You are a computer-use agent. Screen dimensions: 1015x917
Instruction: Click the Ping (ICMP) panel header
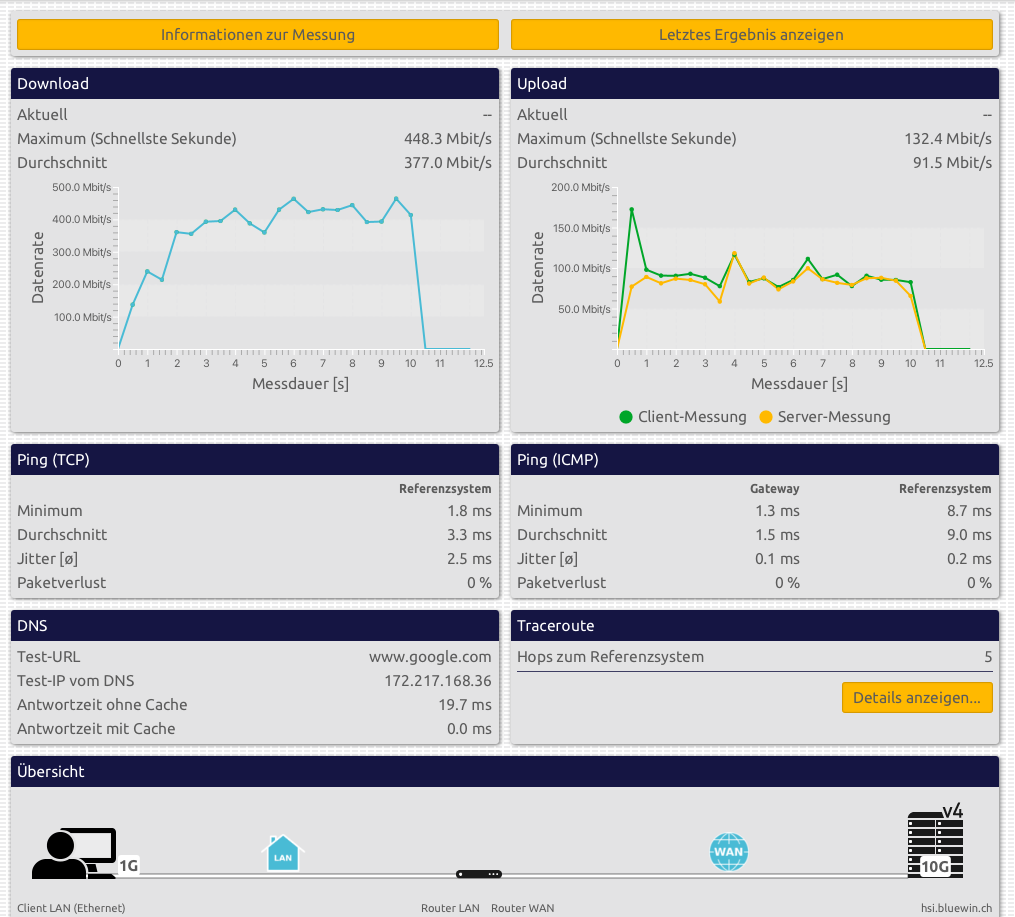click(x=755, y=459)
